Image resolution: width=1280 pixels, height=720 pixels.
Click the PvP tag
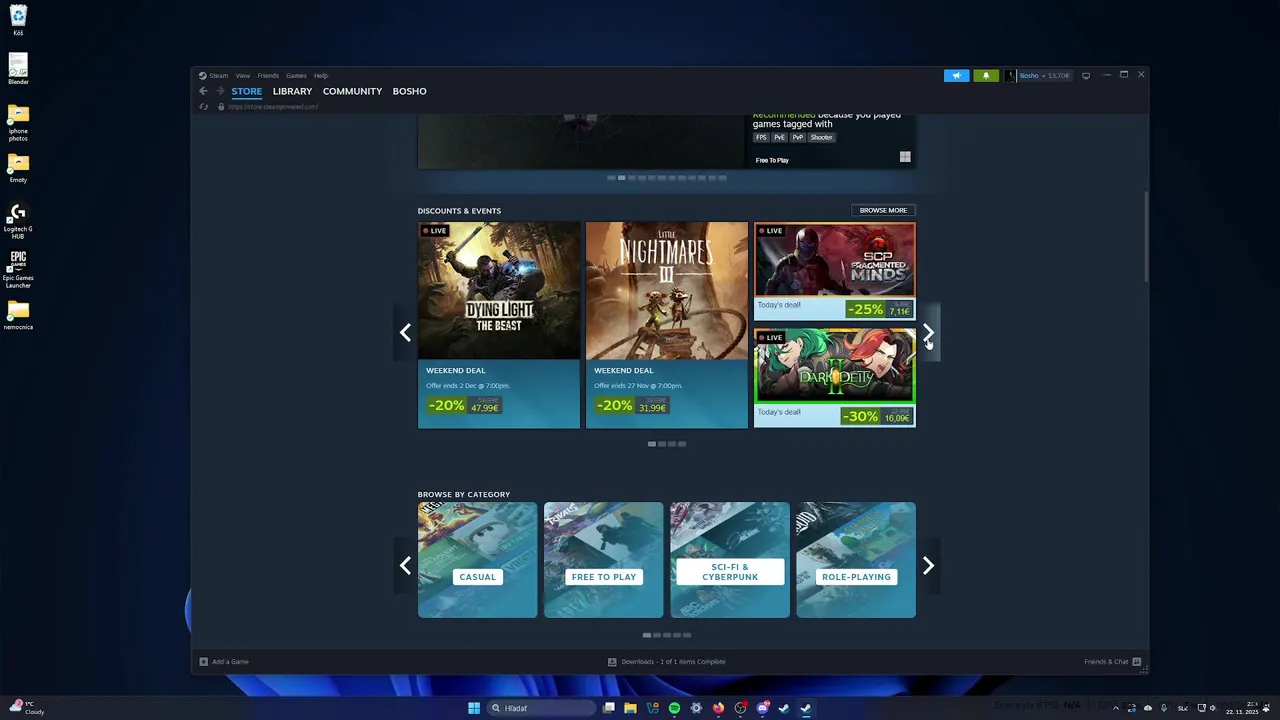click(x=797, y=137)
